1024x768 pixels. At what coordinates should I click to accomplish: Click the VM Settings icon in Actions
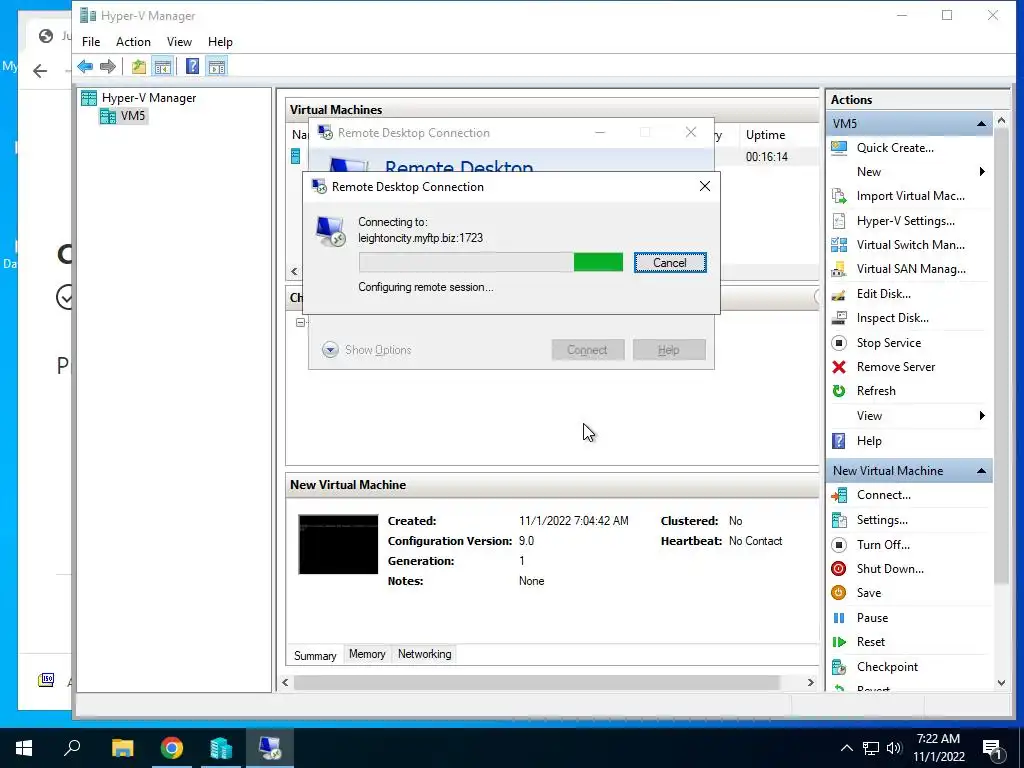click(839, 520)
